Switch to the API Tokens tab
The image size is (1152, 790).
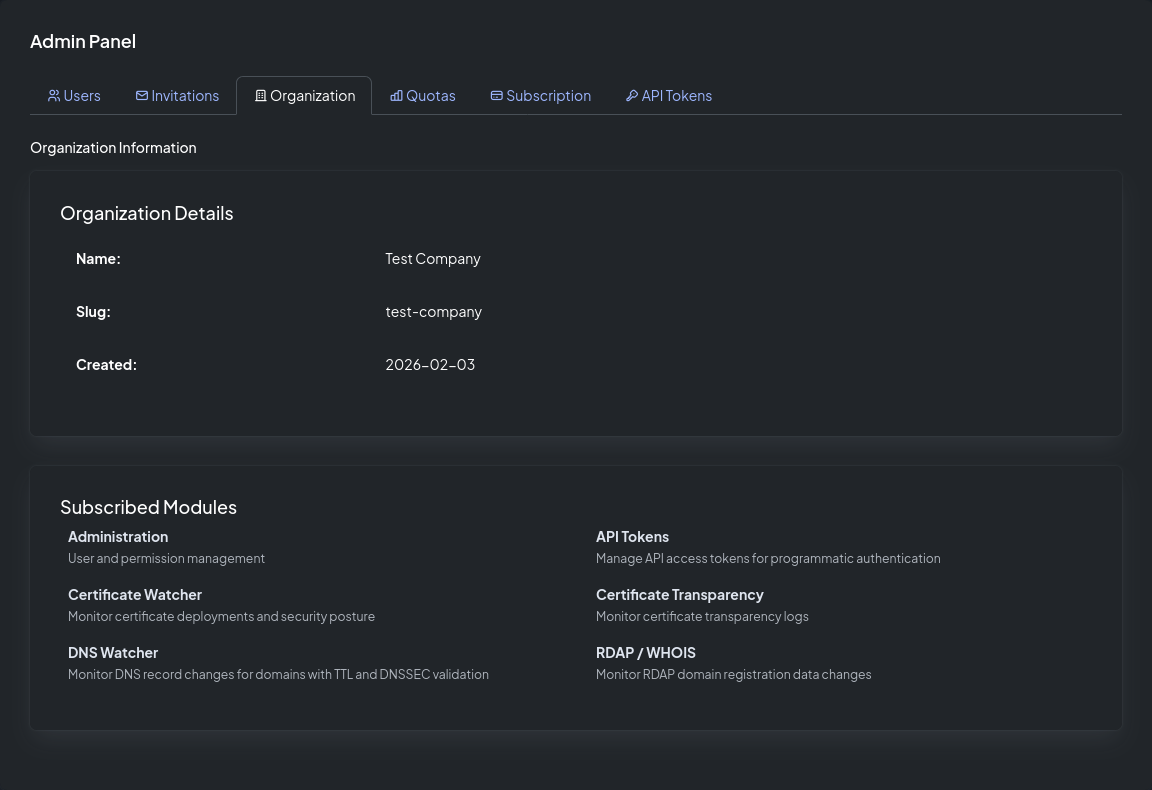(x=669, y=96)
